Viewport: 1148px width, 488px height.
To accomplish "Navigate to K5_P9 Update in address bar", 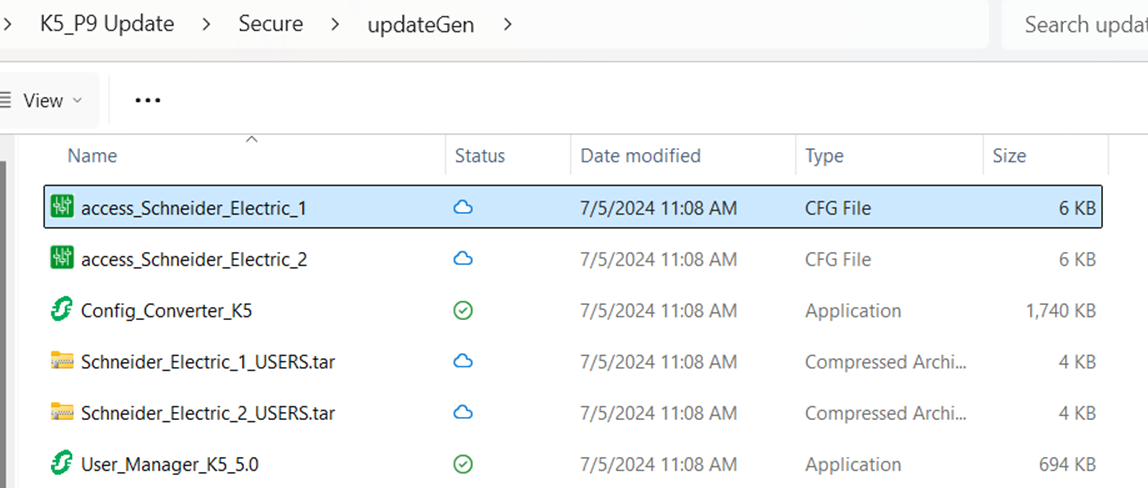I will click(107, 24).
